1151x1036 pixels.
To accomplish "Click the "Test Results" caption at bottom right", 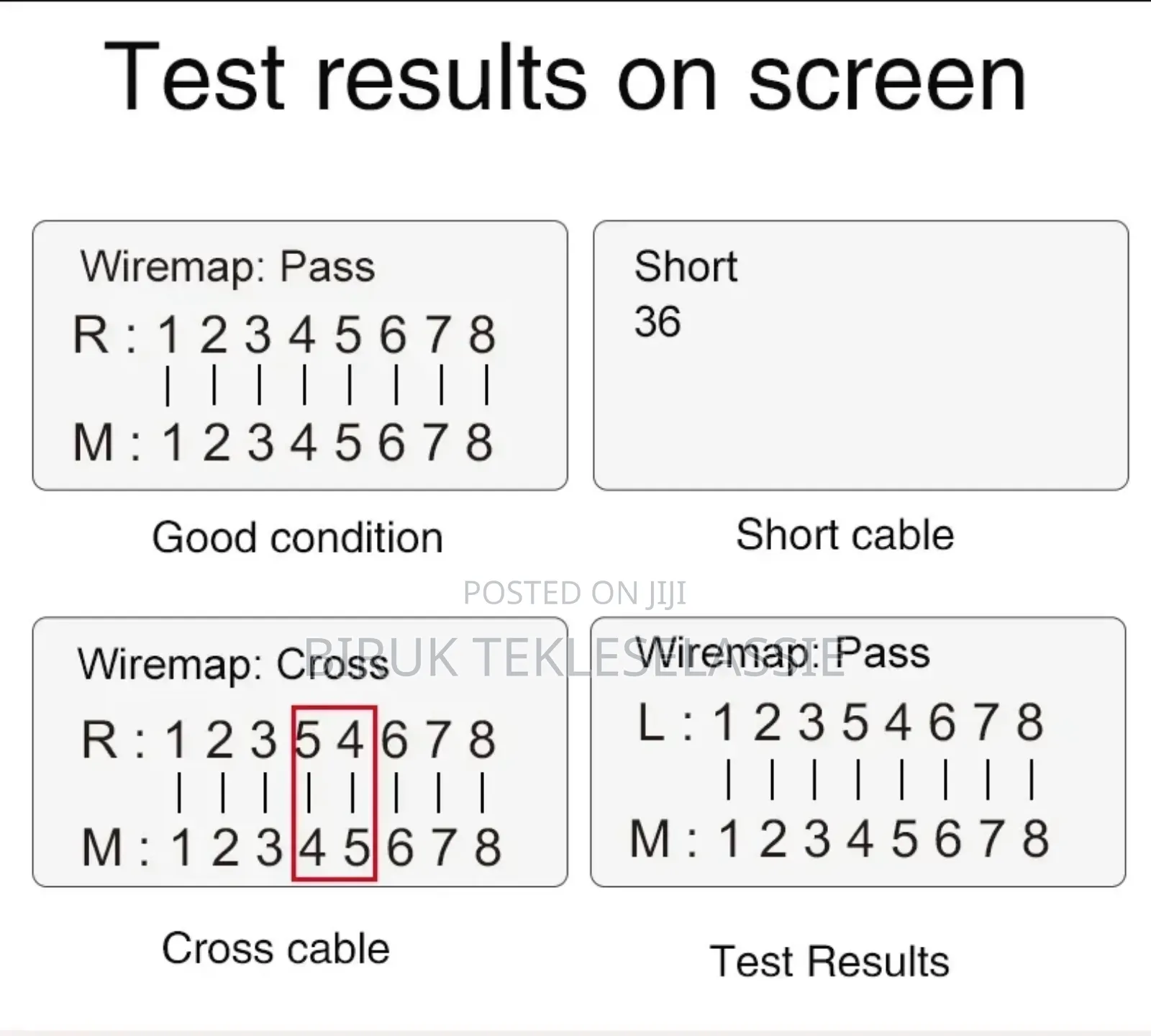I will coord(829,961).
